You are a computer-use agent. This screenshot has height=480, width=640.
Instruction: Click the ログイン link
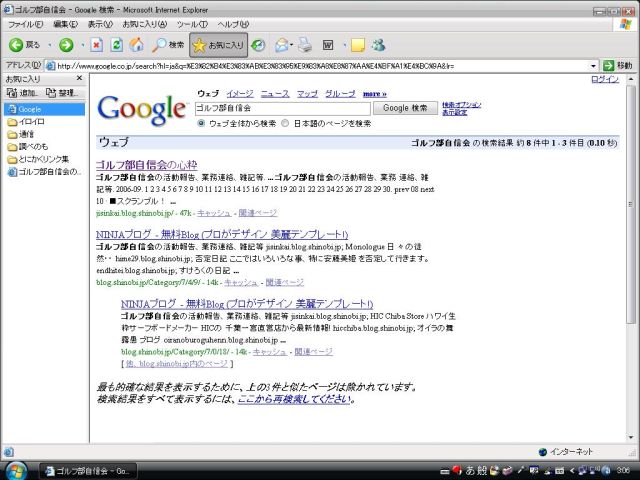(605, 79)
